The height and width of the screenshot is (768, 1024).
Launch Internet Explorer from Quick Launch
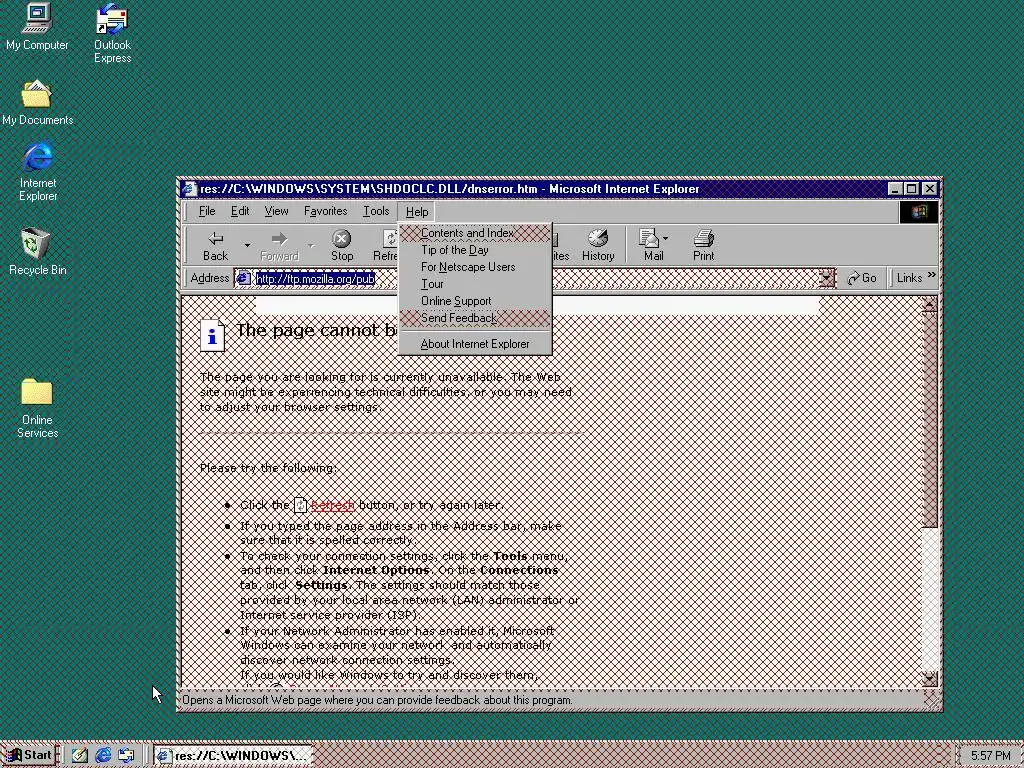point(103,756)
